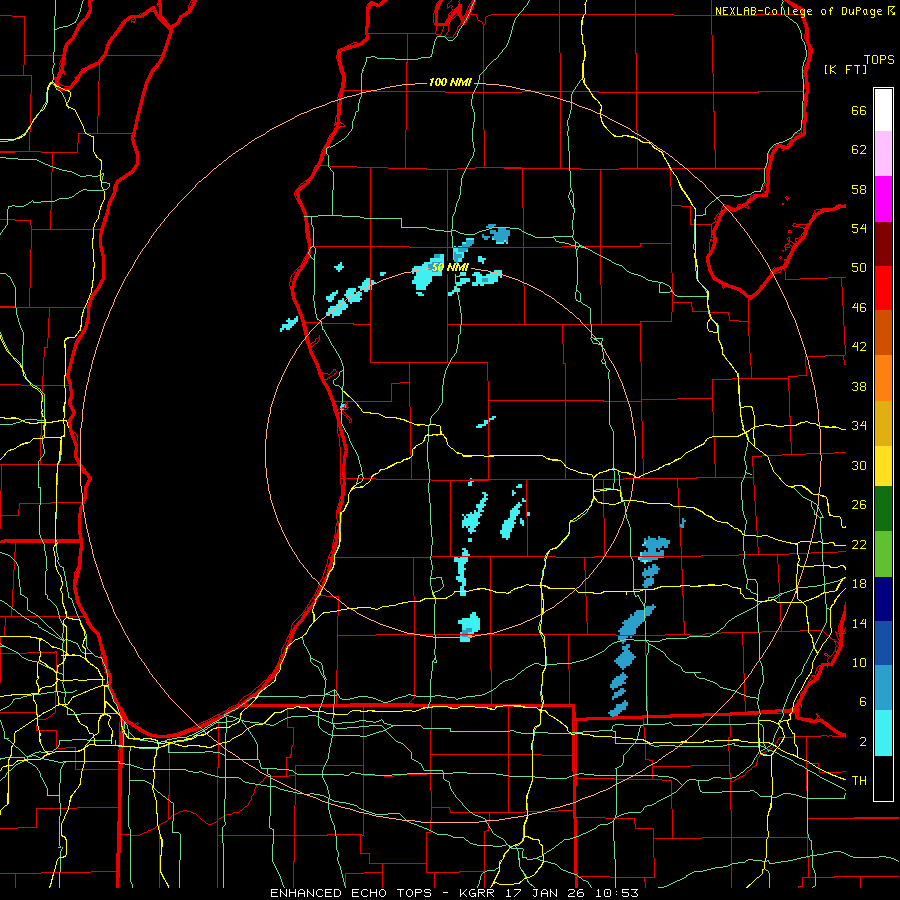Select the 14 legend value

point(859,623)
